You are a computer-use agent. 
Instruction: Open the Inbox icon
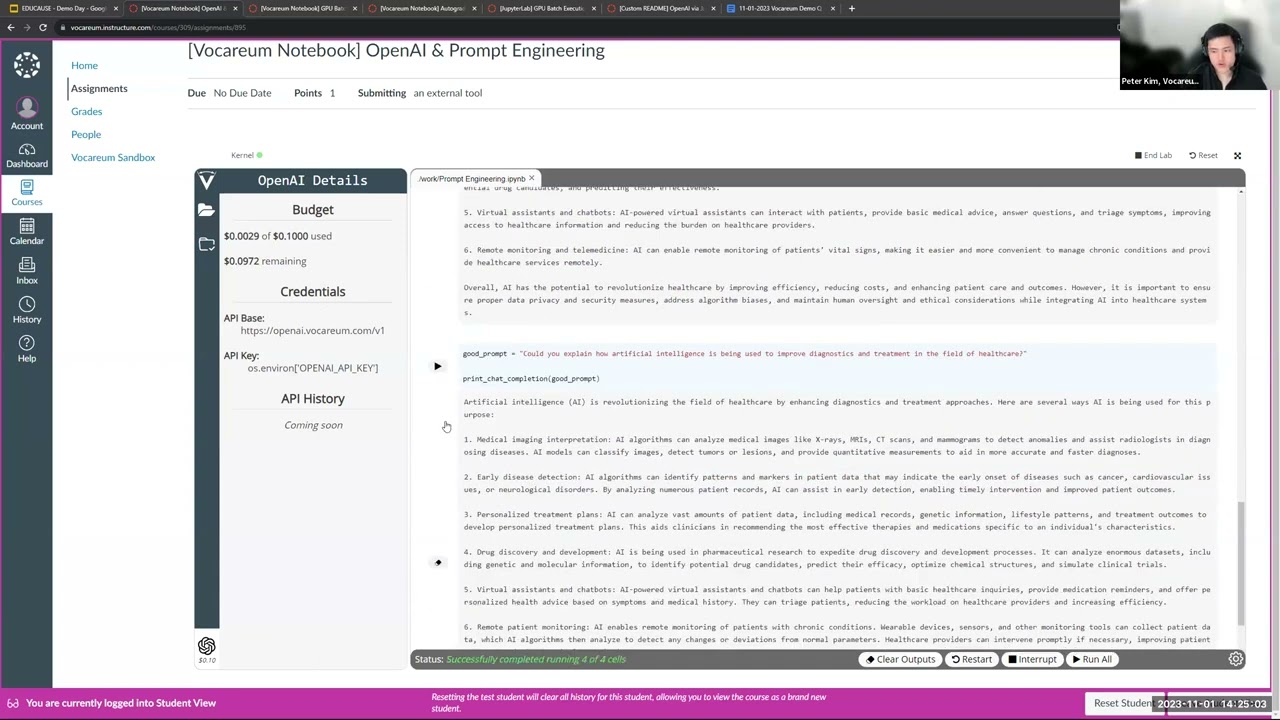[x=27, y=271]
